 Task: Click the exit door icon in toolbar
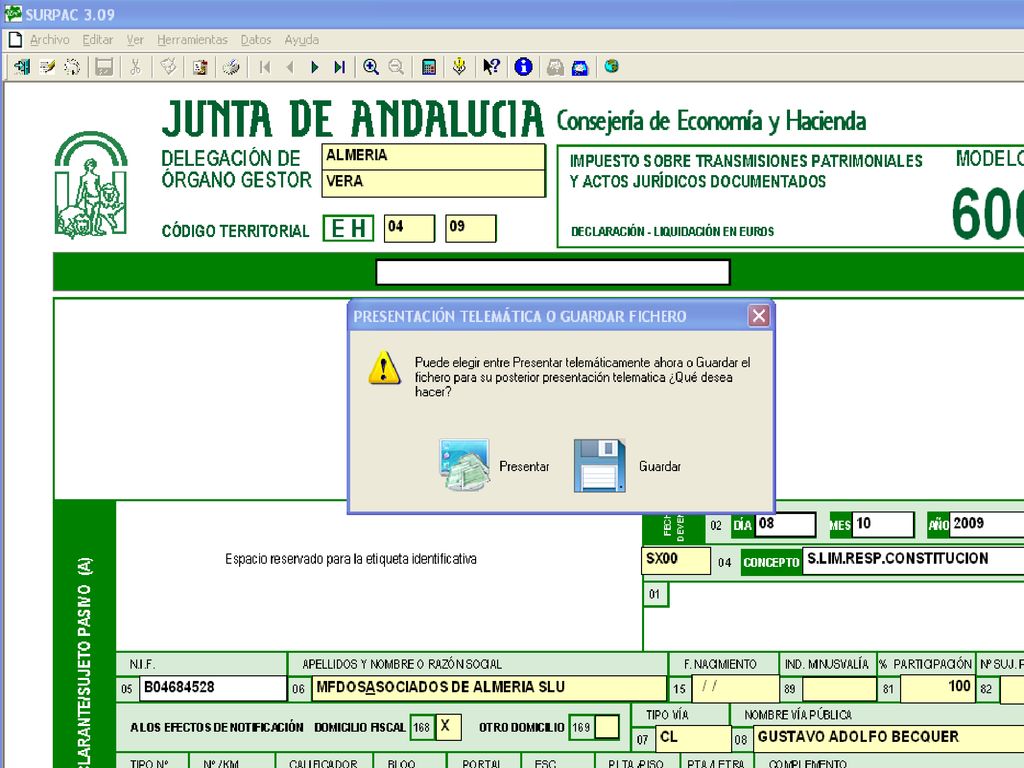(22, 67)
